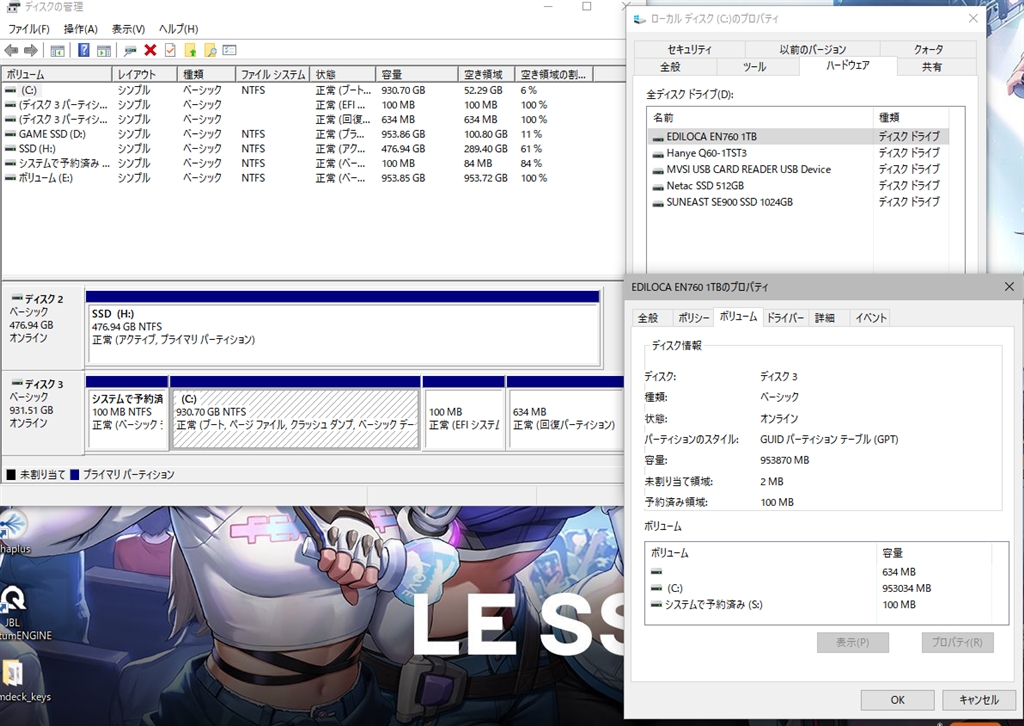
Task: Click the Back arrow in Disk Management toolbar
Action: coord(10,50)
